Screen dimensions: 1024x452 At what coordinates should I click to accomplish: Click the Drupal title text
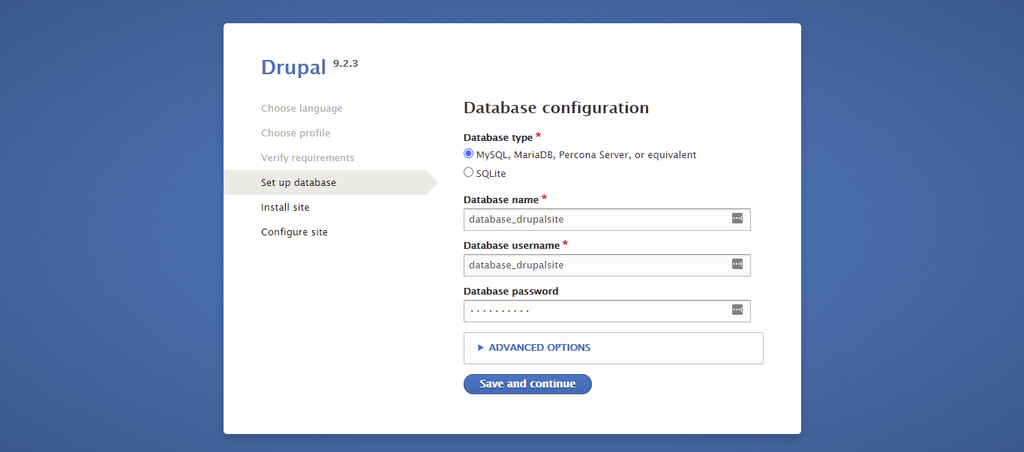(293, 68)
